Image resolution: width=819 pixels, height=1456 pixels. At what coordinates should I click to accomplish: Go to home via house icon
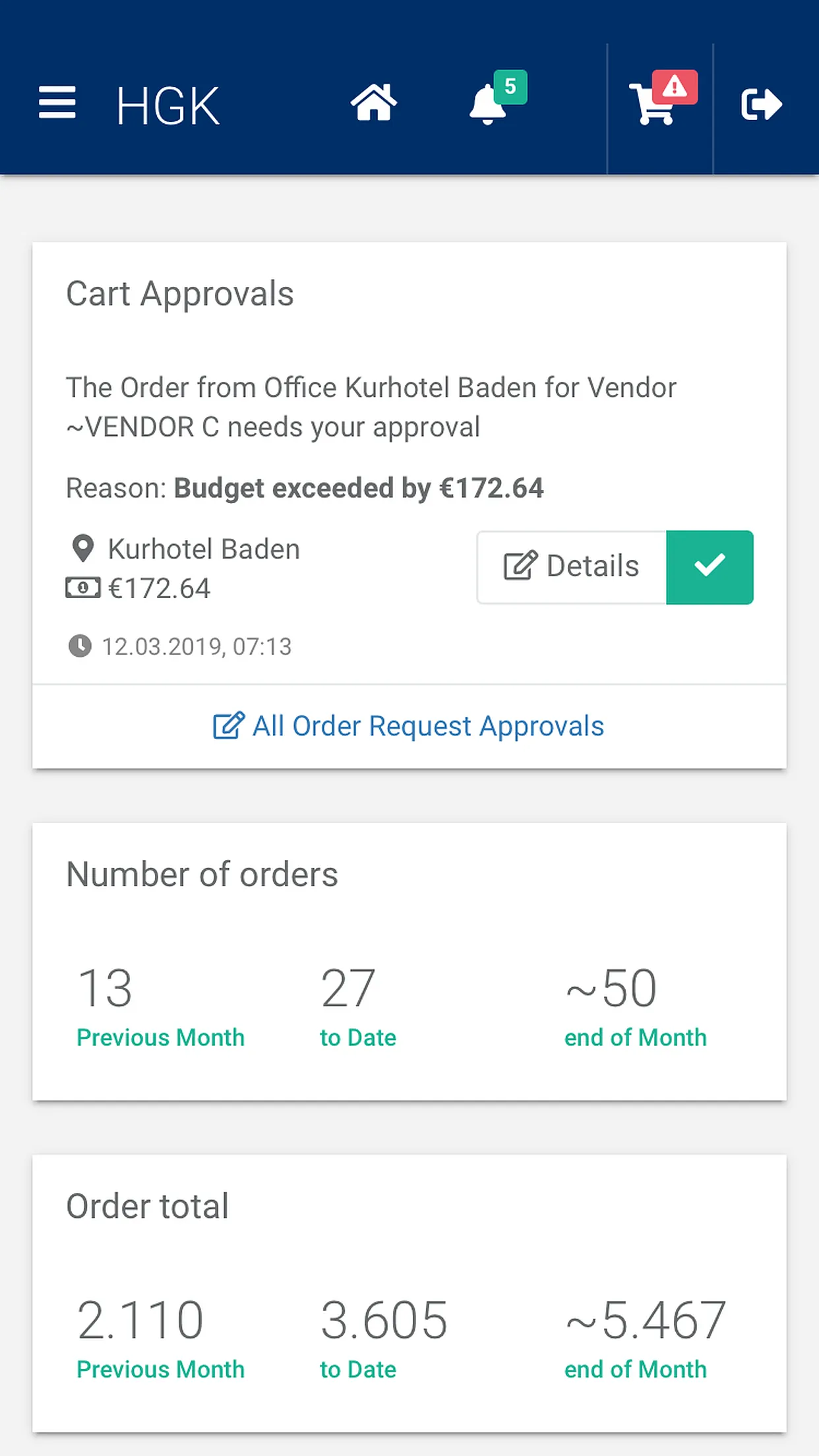[x=374, y=103]
